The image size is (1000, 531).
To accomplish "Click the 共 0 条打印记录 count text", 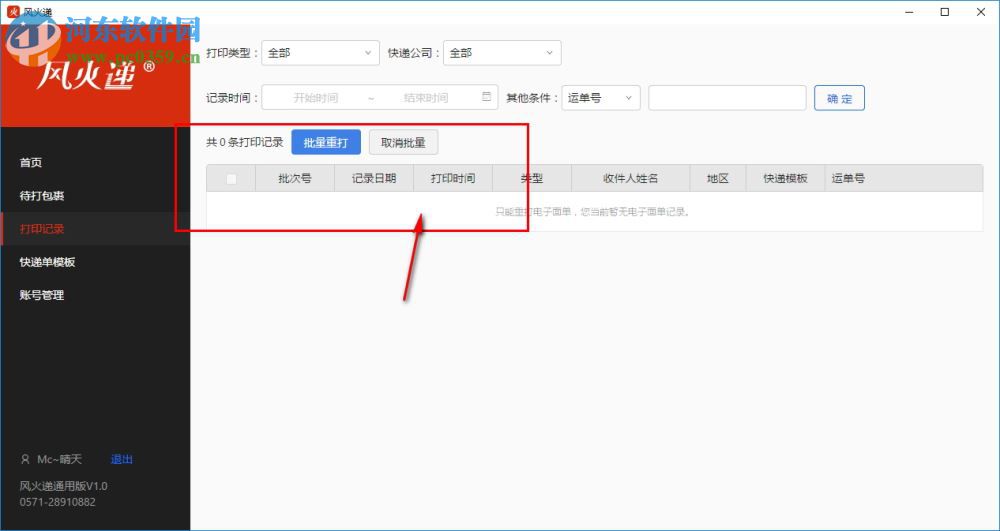I will pos(244,142).
